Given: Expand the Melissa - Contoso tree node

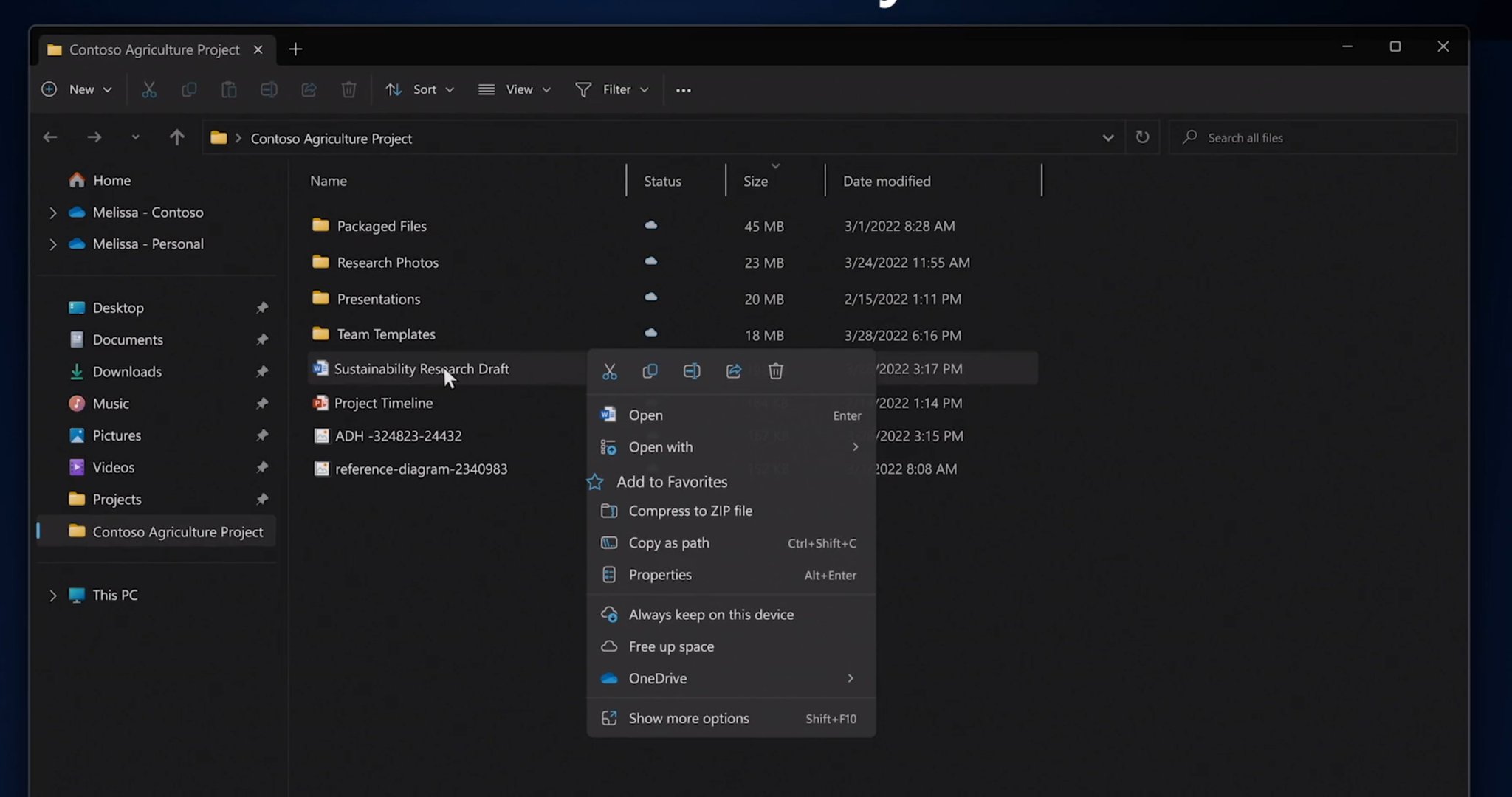Looking at the screenshot, I should click(53, 213).
